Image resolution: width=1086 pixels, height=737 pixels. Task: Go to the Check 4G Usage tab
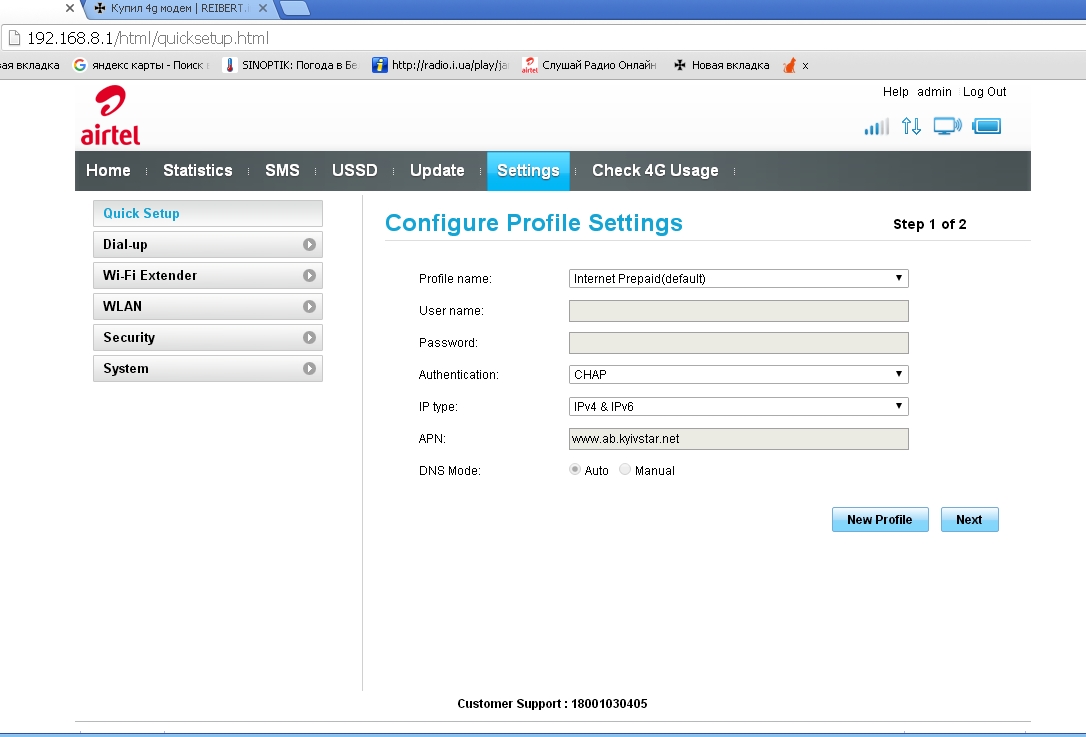[655, 171]
